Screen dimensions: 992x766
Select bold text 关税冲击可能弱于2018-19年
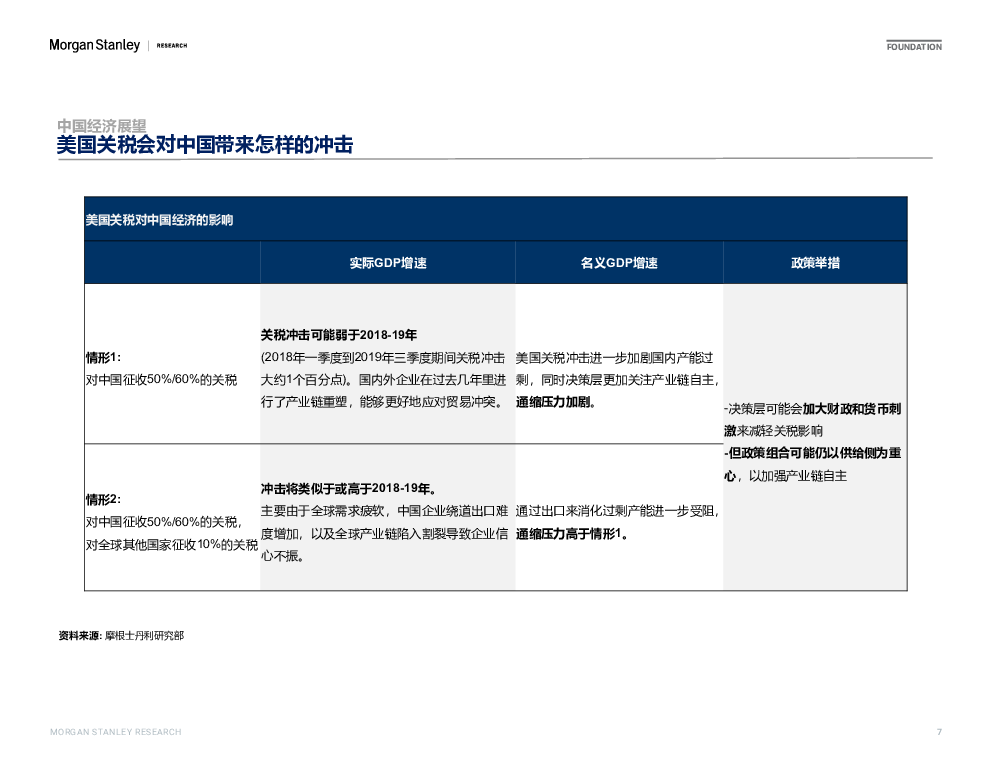pos(338,335)
